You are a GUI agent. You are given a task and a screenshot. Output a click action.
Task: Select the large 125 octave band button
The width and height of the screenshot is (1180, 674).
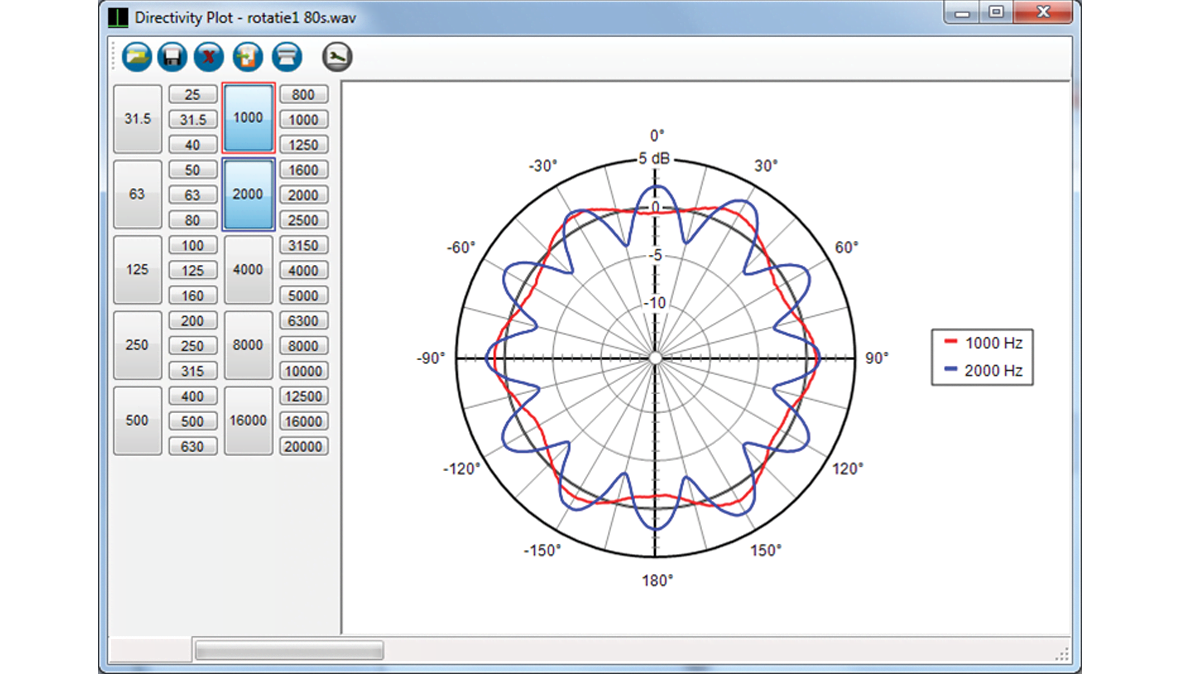(137, 270)
